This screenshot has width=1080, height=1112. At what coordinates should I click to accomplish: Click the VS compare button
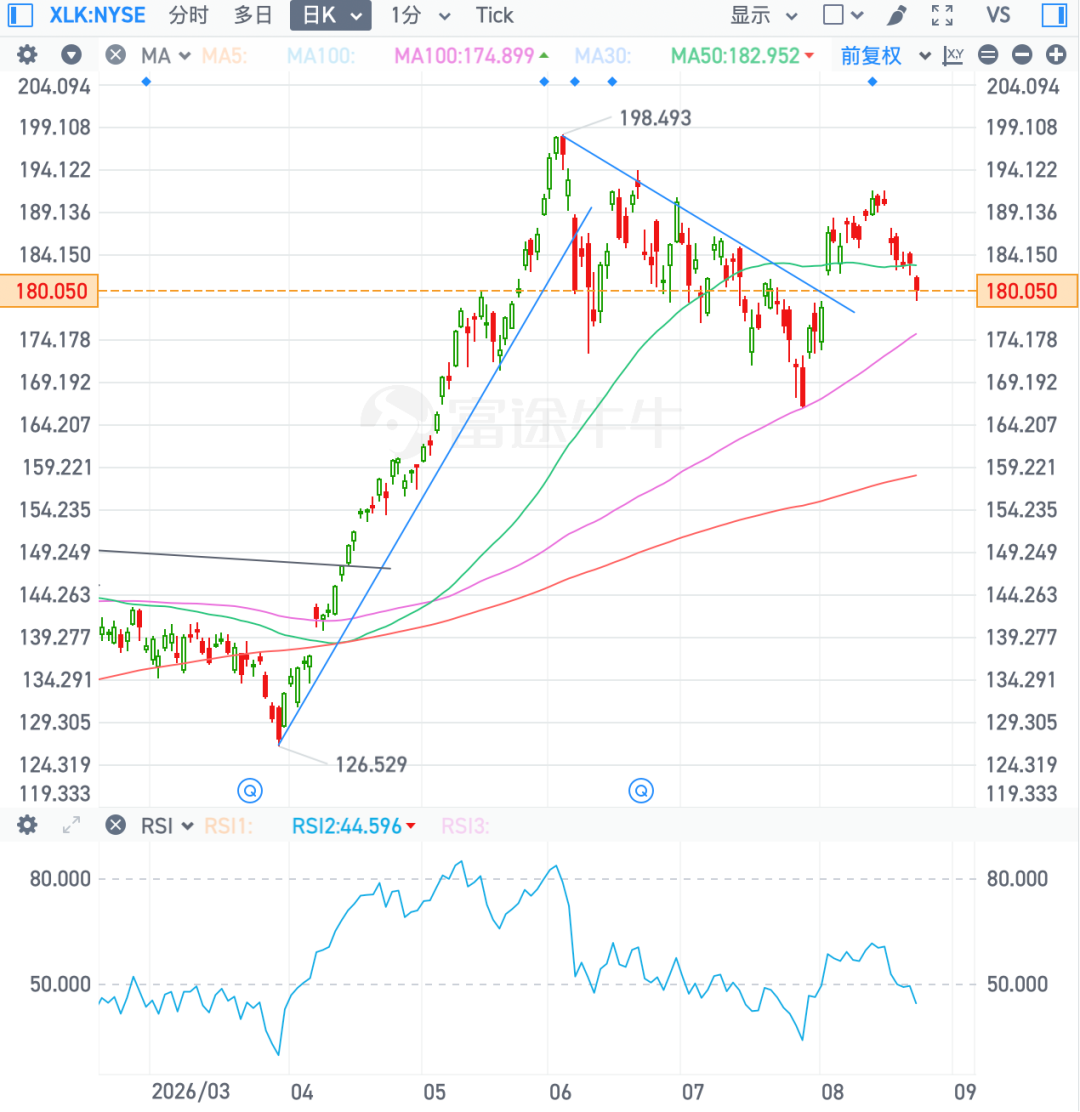(998, 15)
